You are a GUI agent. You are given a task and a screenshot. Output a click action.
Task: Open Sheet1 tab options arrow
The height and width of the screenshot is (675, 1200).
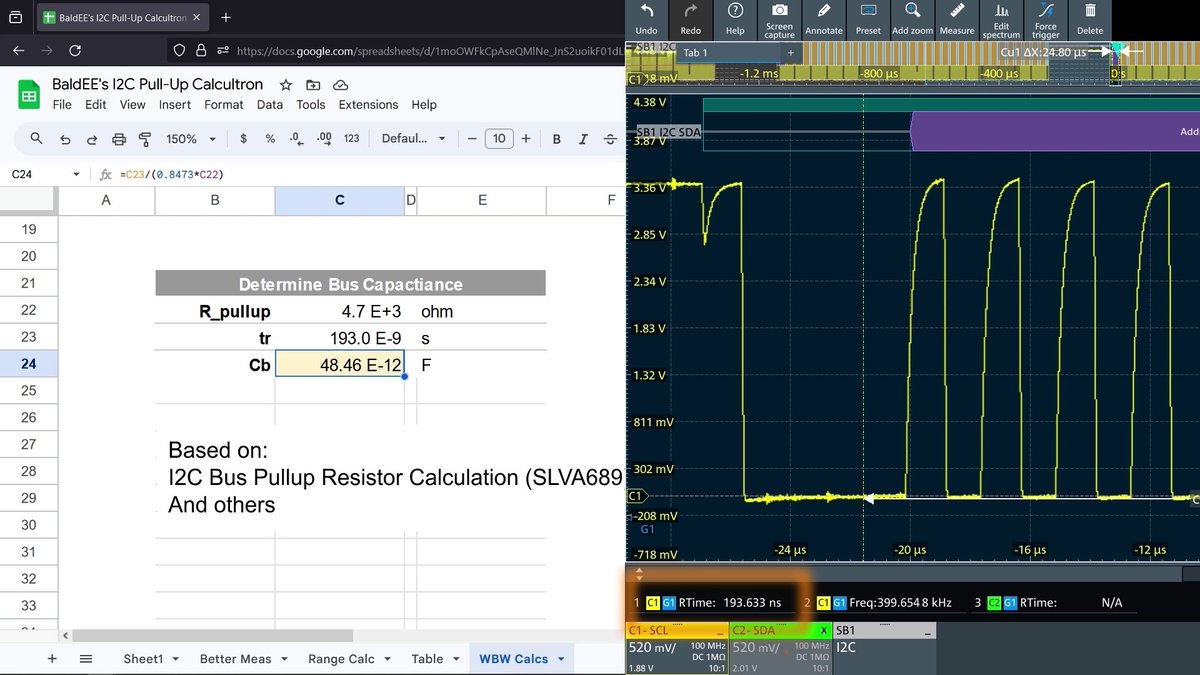176,659
